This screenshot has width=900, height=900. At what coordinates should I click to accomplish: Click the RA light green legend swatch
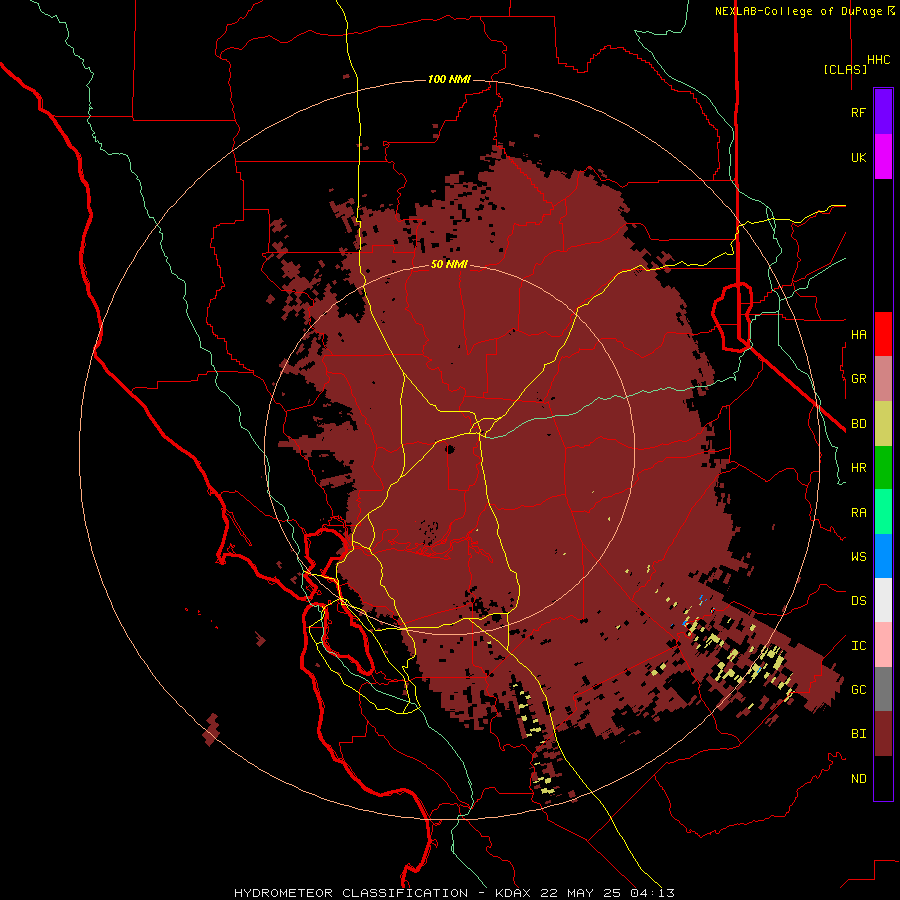(x=883, y=512)
